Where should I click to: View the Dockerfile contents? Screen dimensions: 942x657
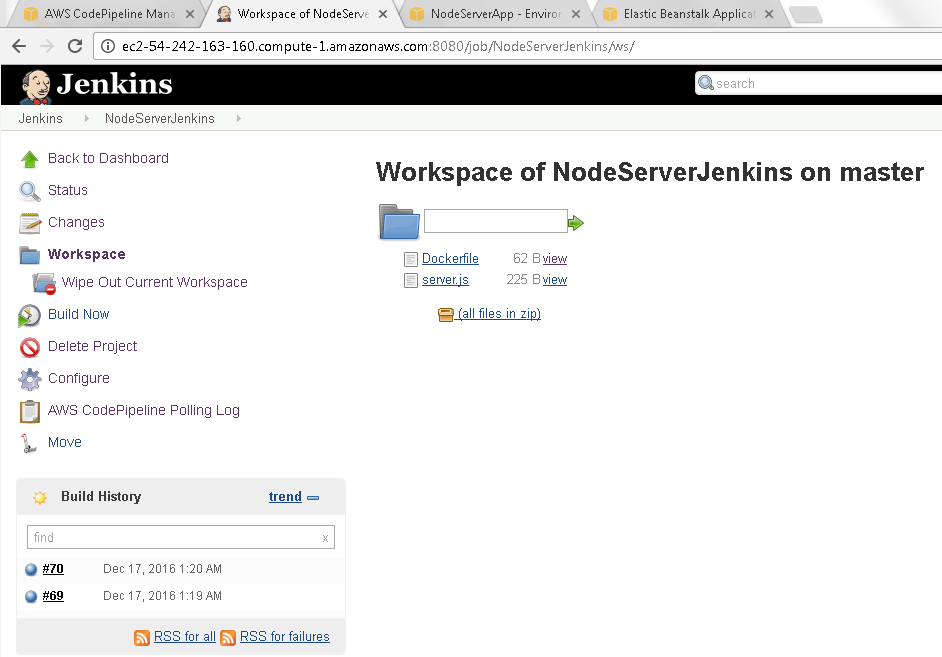point(555,258)
